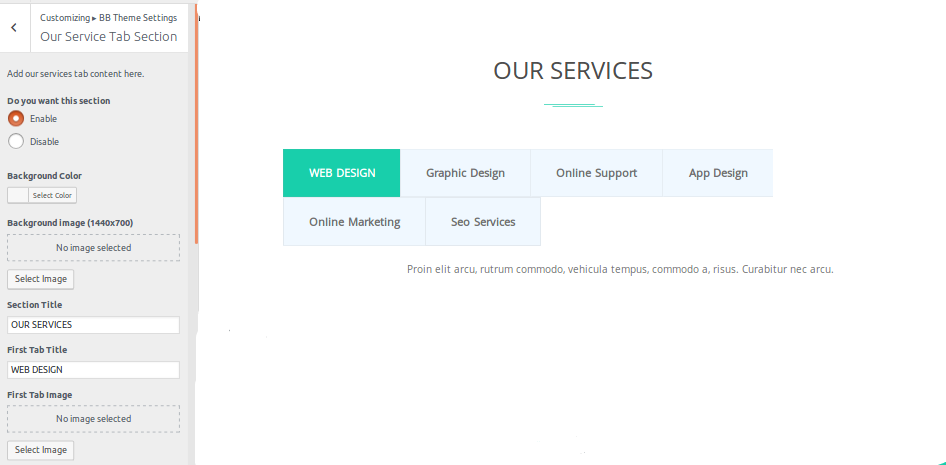The width and height of the screenshot is (946, 465).
Task: Select the Seo Services tab
Action: (x=483, y=222)
